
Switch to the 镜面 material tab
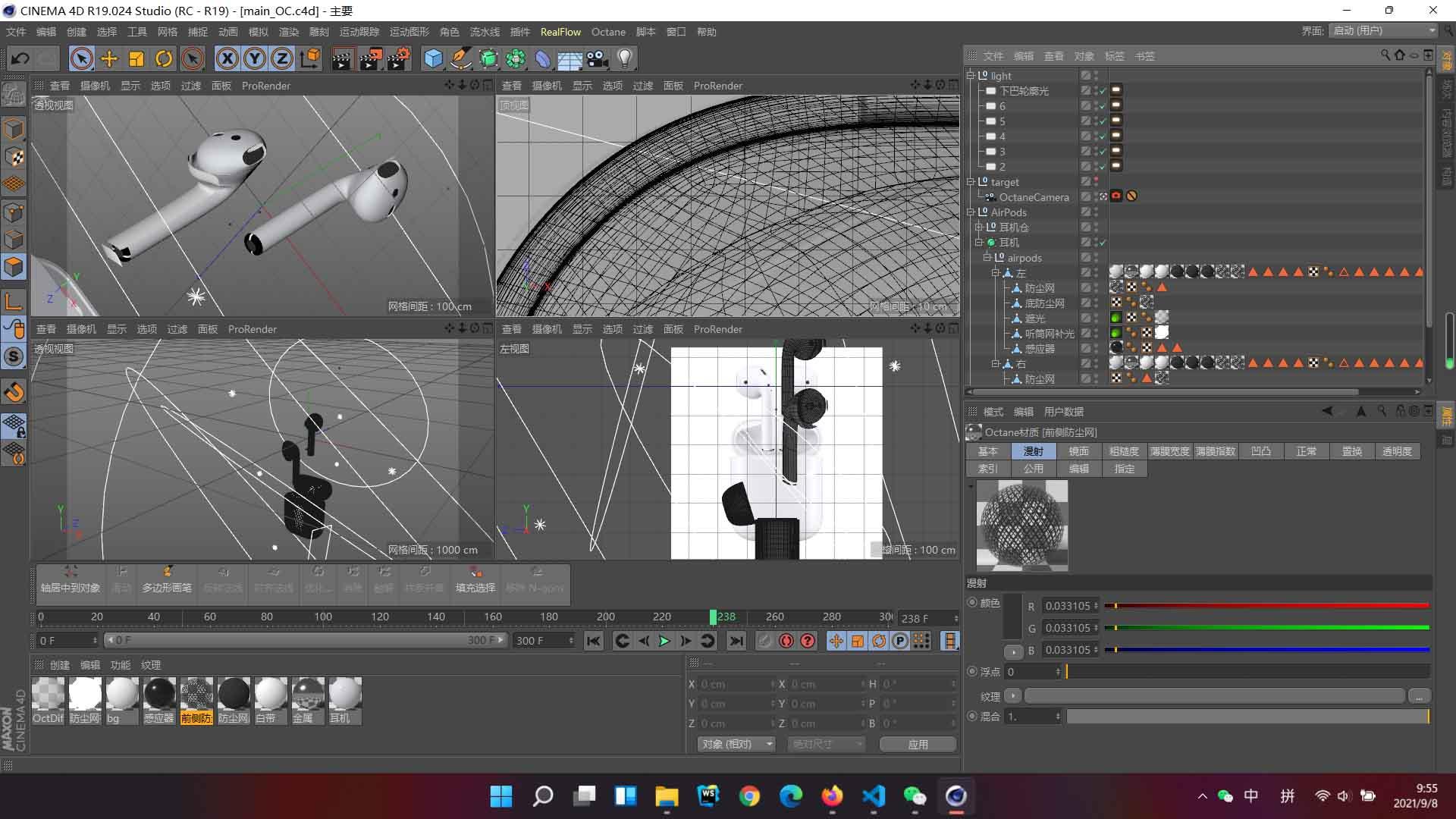[1078, 451]
